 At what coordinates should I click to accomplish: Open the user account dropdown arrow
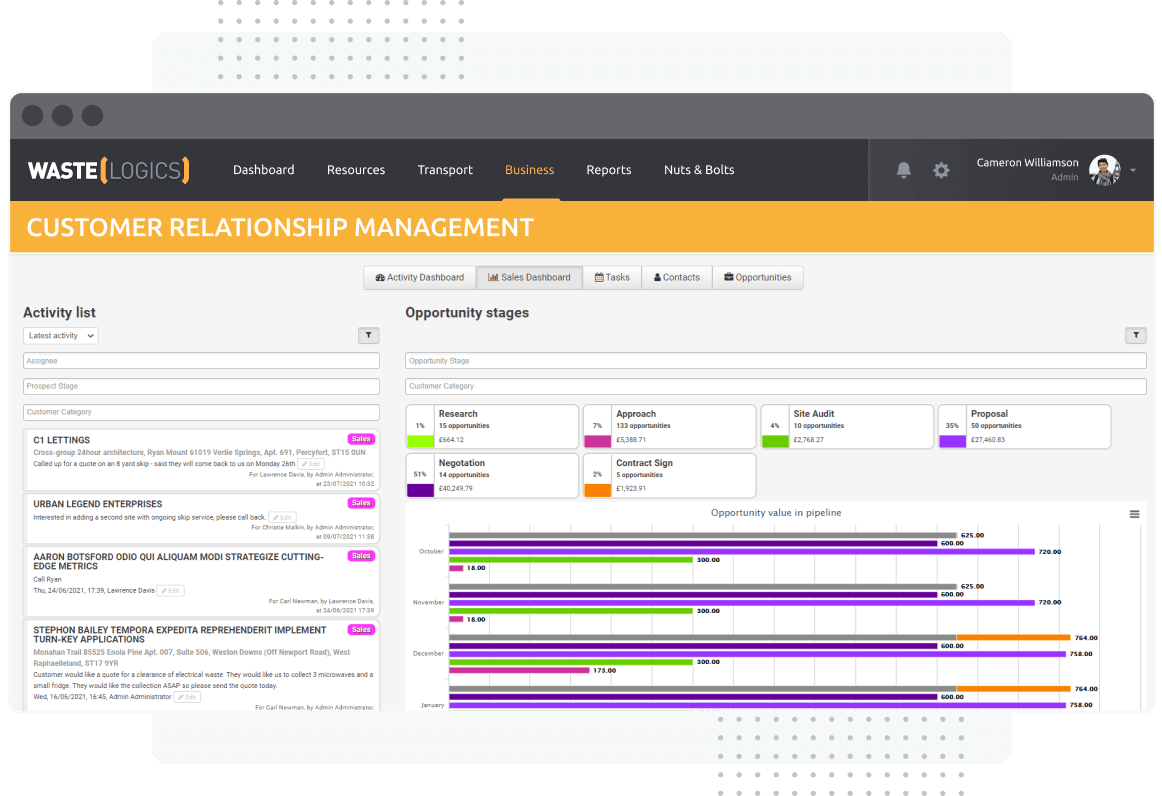click(1133, 171)
